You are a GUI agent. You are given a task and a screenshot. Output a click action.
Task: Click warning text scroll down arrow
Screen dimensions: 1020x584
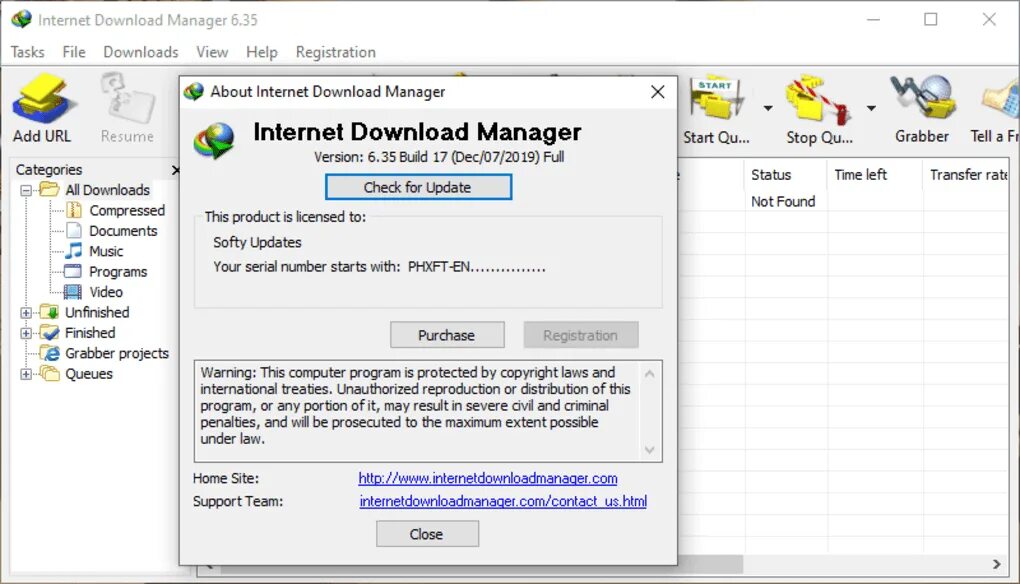[649, 450]
